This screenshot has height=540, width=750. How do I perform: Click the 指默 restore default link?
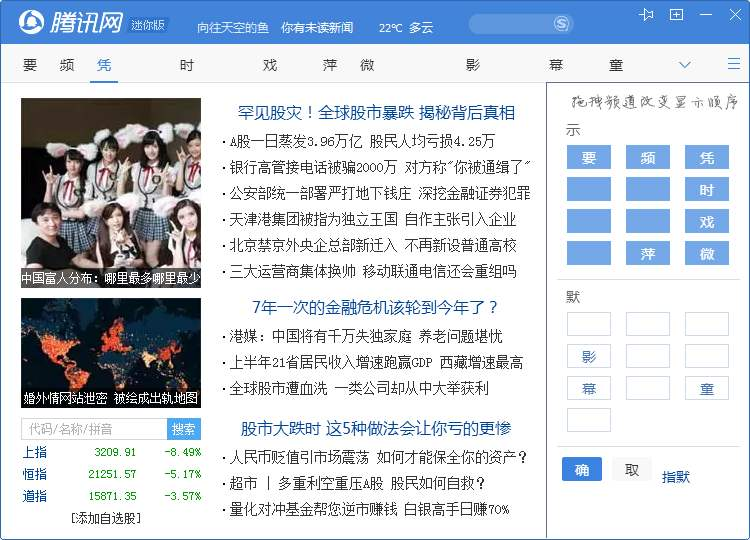coord(676,477)
